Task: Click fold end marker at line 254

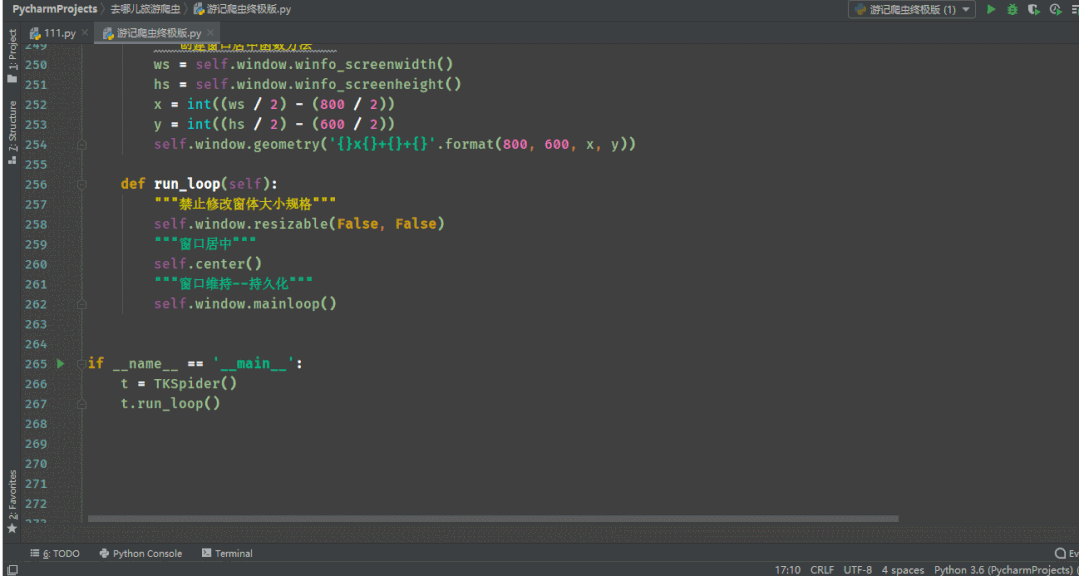Action: pyautogui.click(x=82, y=145)
